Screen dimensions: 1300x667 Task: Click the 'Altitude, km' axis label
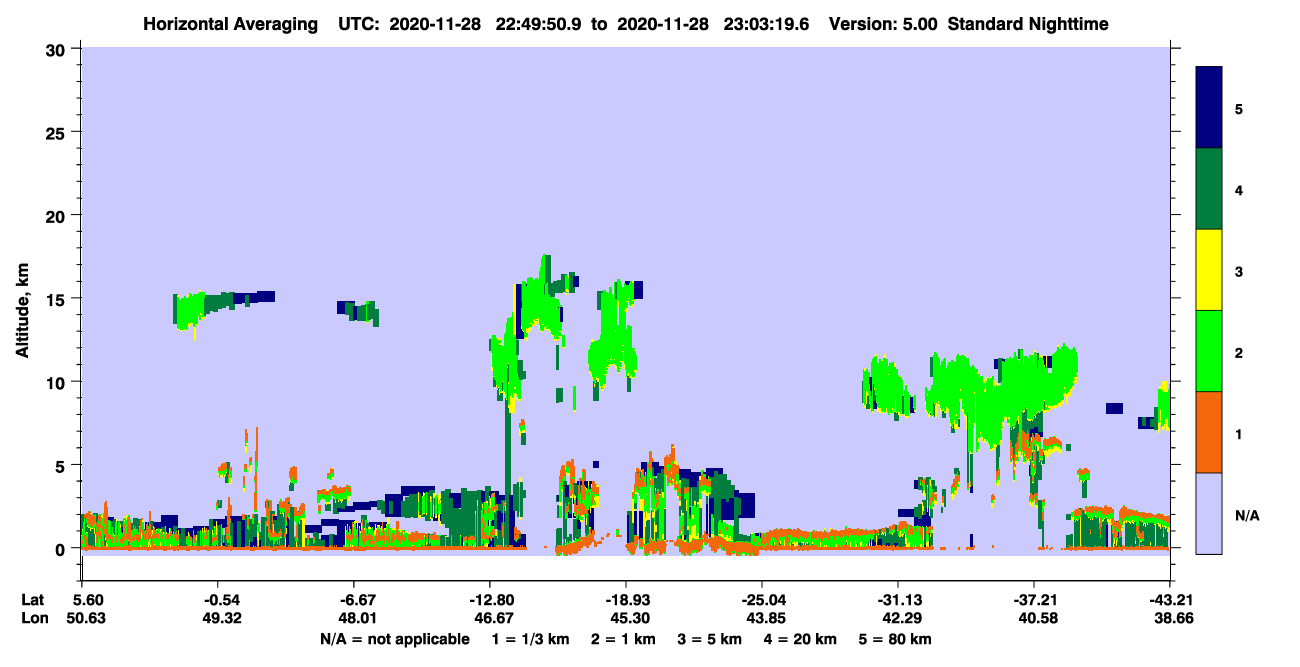coord(22,309)
